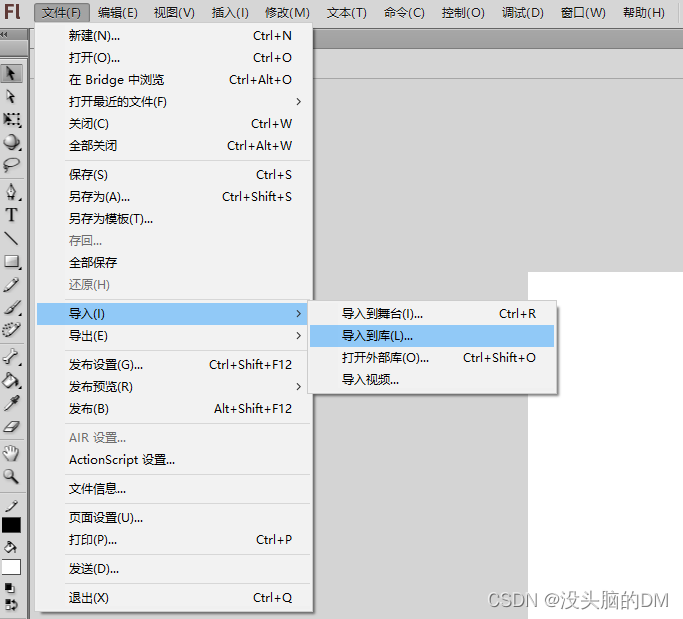
Task: Select the Text tool
Action: click(x=11, y=215)
